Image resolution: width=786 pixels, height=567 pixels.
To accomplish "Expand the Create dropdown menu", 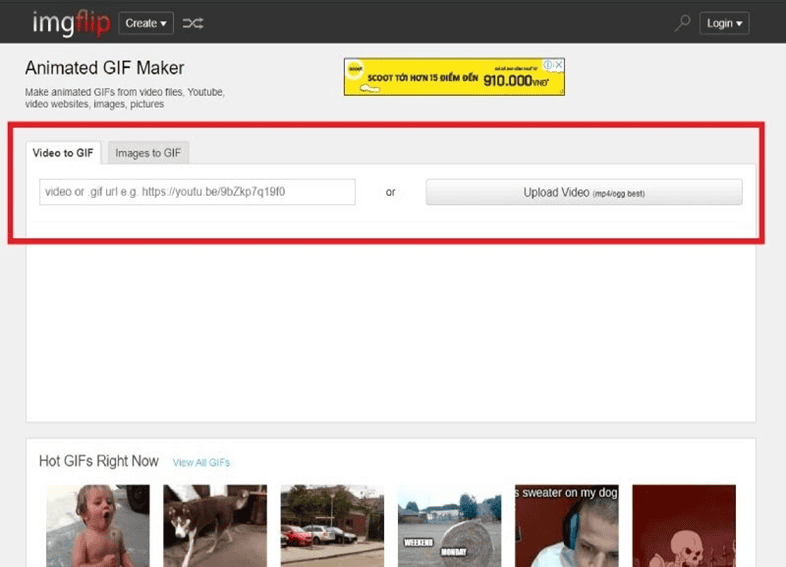I will pos(146,23).
